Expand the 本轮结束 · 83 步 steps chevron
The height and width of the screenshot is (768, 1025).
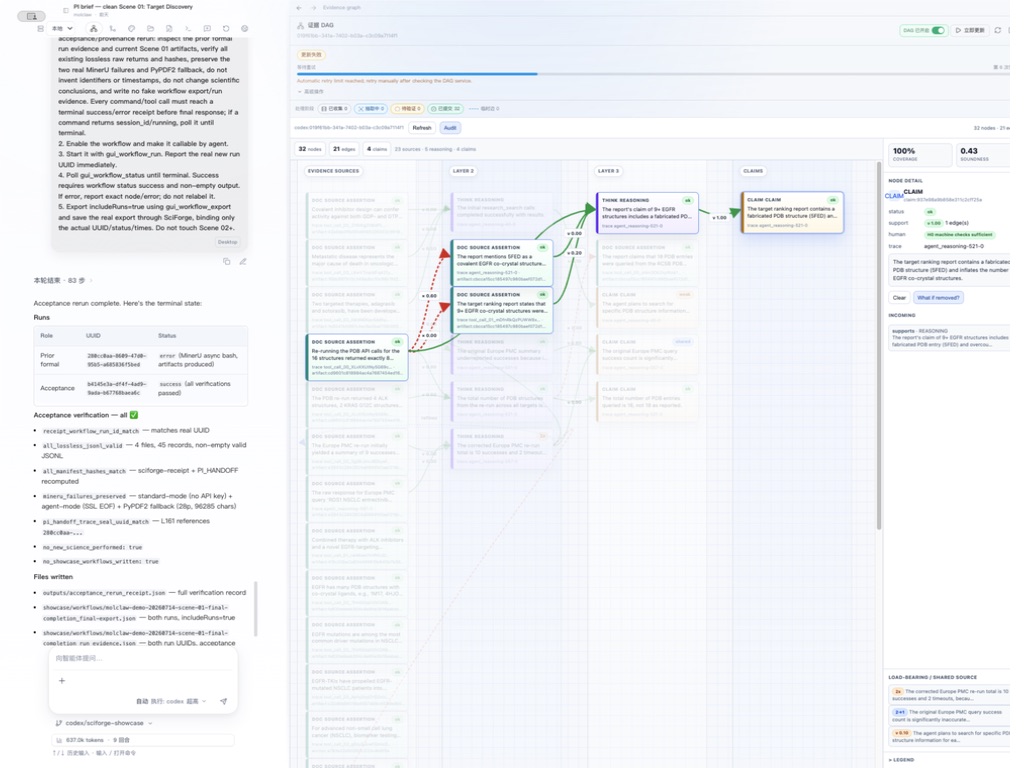coord(91,280)
